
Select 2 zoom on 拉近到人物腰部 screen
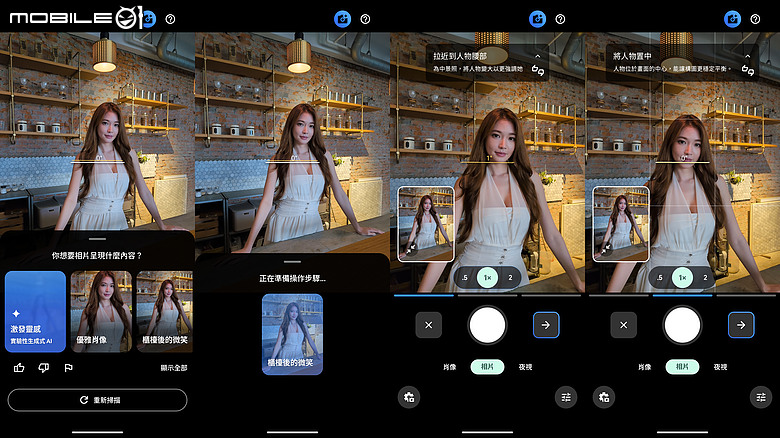(x=510, y=278)
